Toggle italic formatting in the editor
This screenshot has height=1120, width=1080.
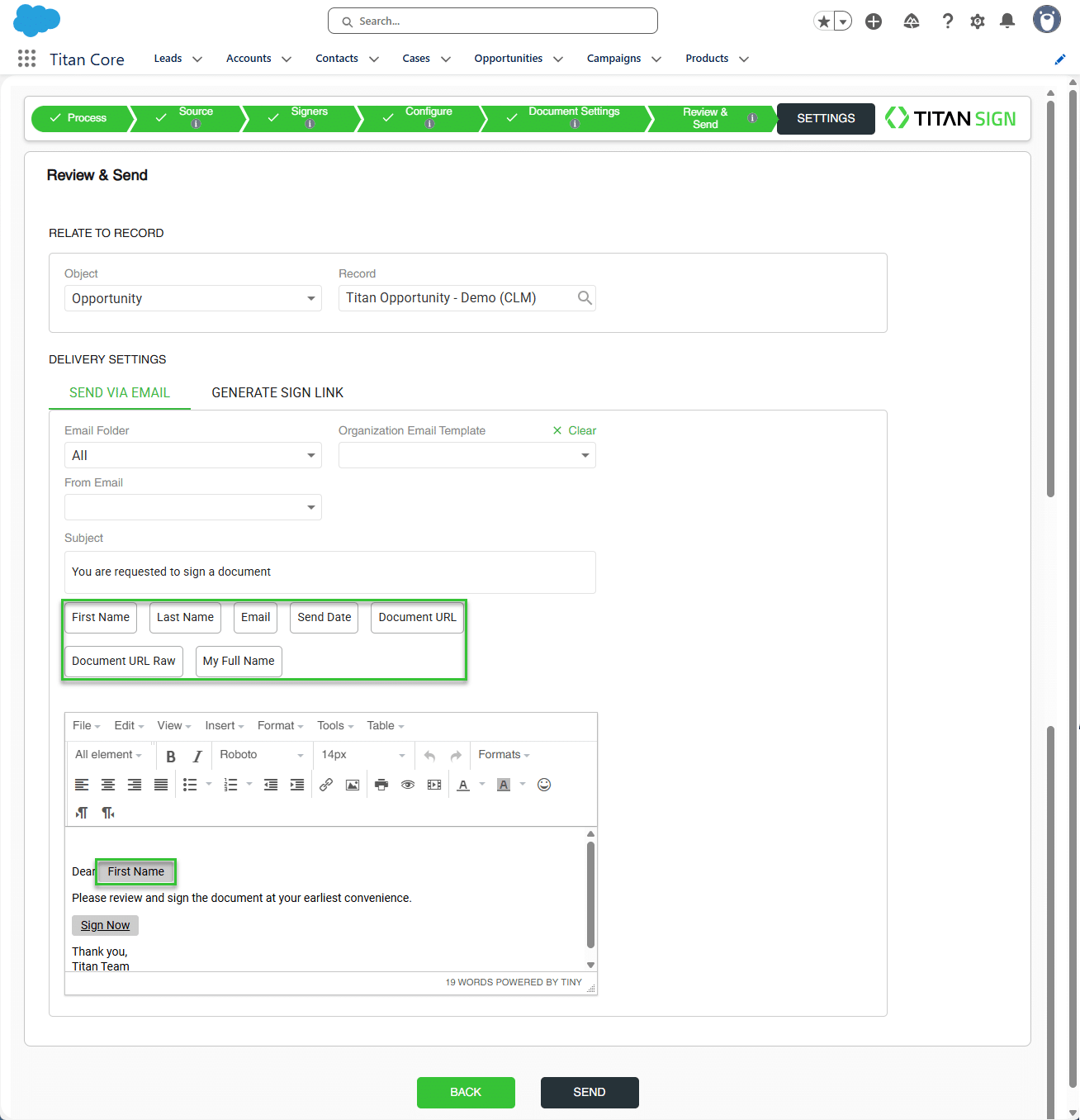coord(197,756)
